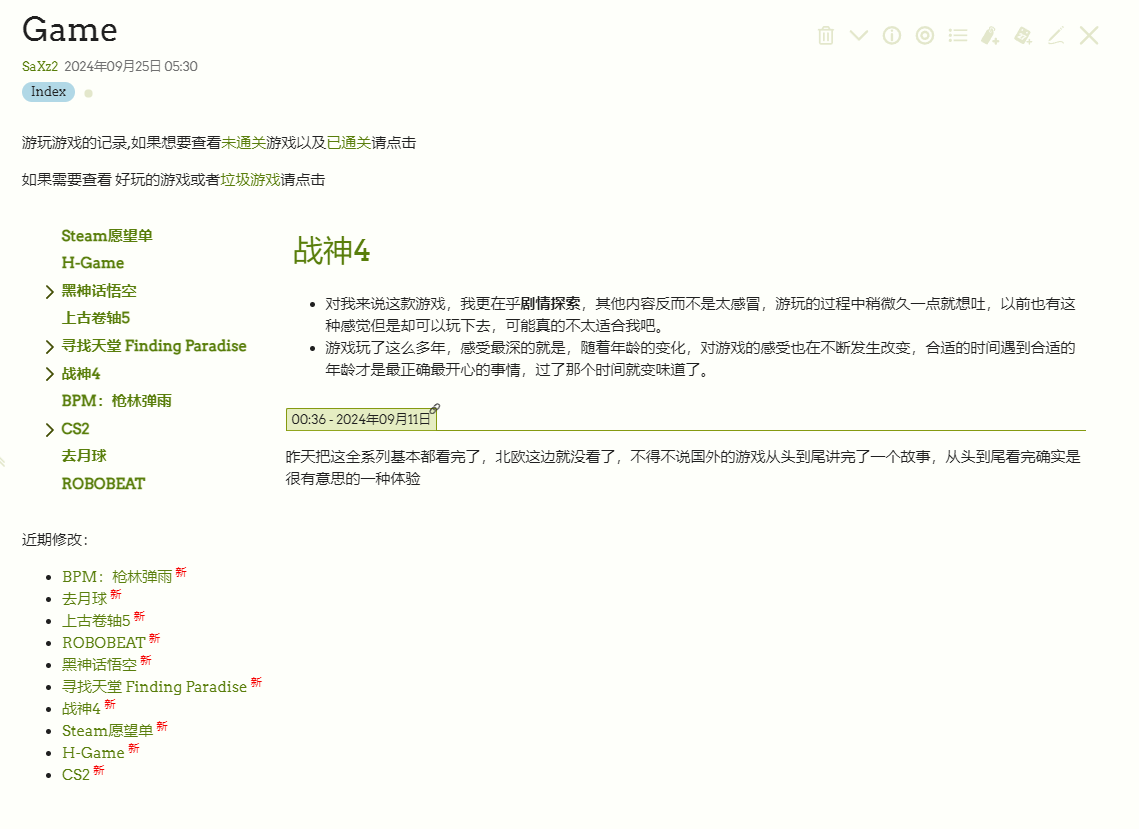Select 去月球 in the contents tree
This screenshot has height=829, width=1139.
click(84, 456)
